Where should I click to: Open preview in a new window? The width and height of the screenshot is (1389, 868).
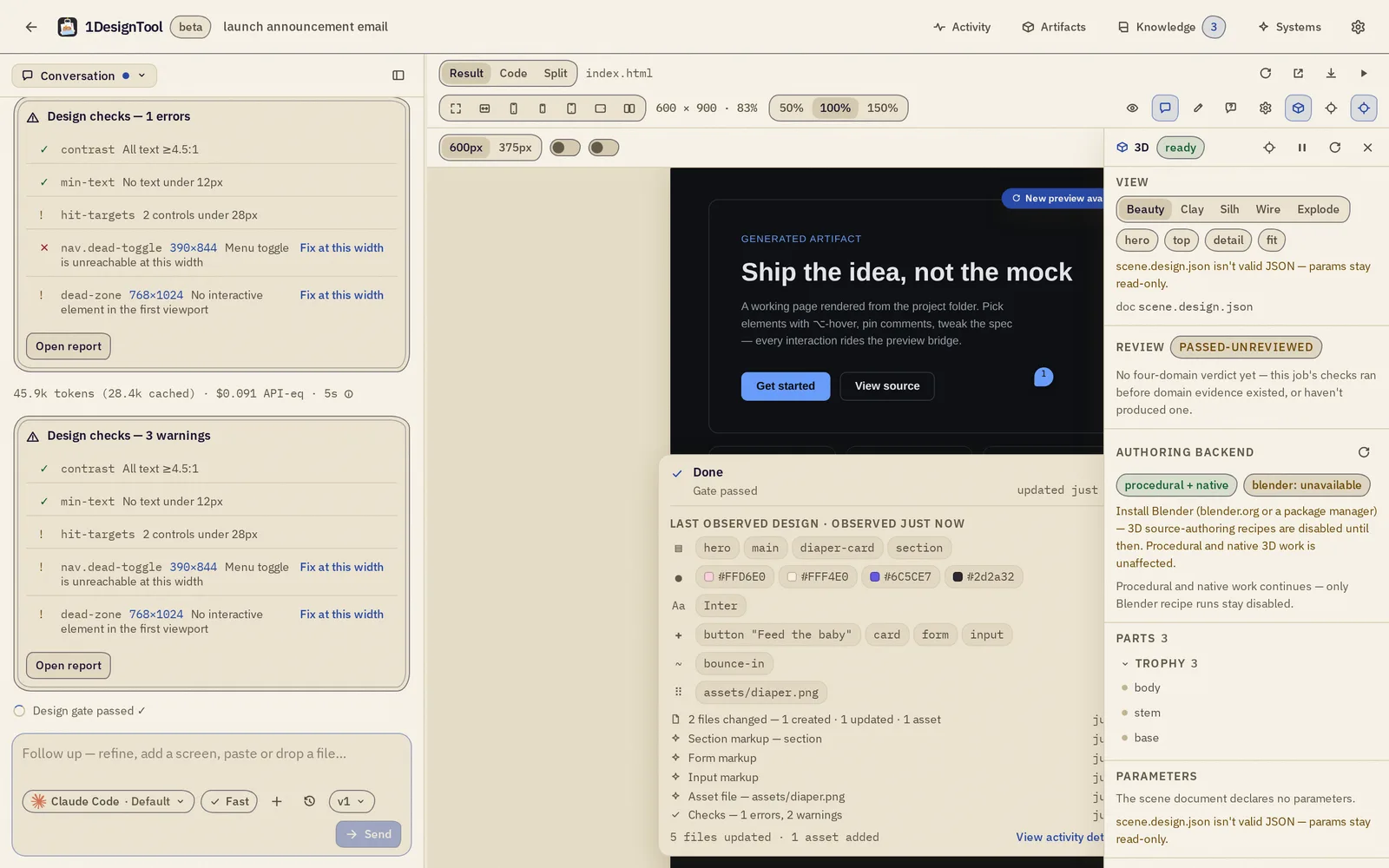(1298, 73)
